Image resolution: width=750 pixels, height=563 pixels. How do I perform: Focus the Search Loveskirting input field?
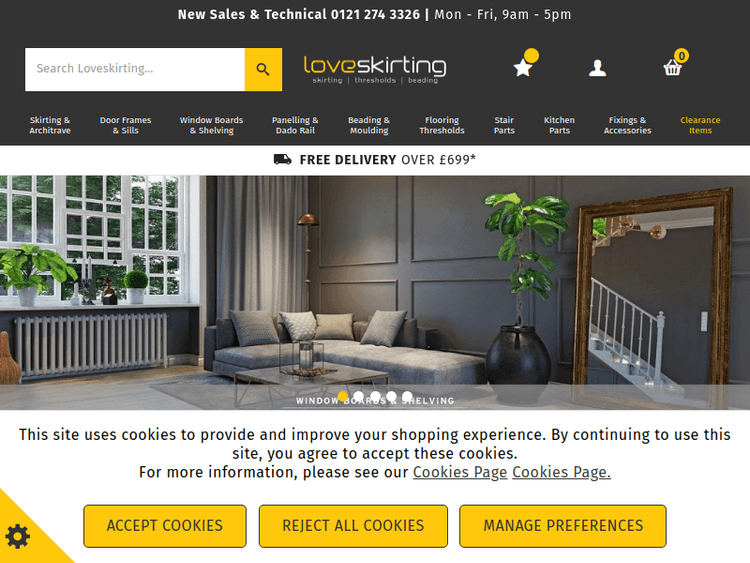(x=135, y=69)
